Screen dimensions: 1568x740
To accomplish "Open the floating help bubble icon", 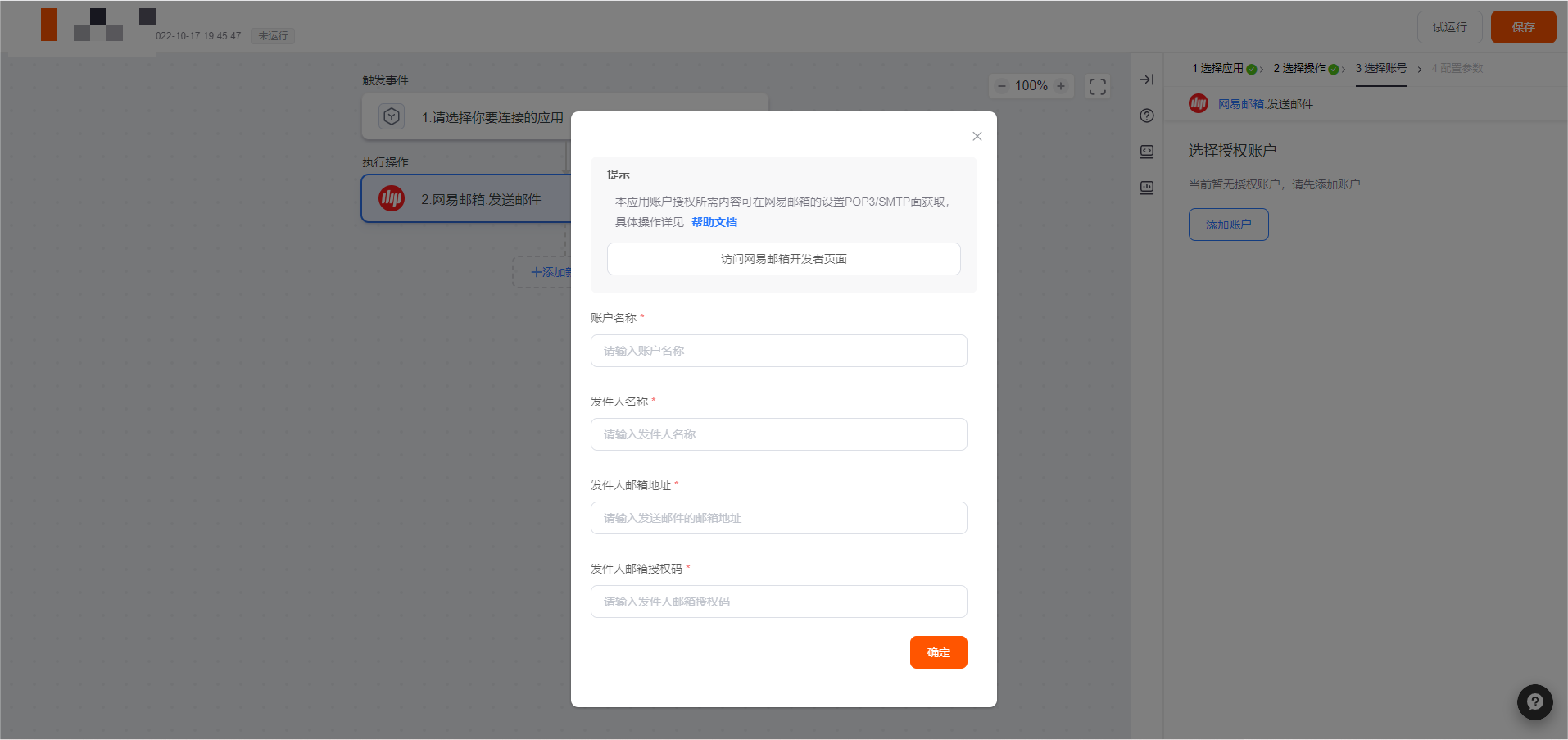I will [1534, 702].
